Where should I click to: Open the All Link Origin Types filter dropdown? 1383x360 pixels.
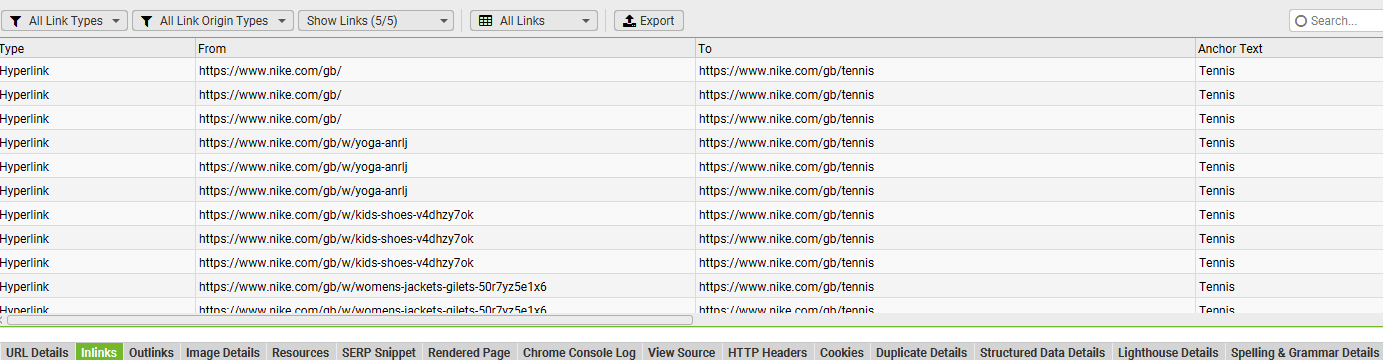(x=213, y=20)
